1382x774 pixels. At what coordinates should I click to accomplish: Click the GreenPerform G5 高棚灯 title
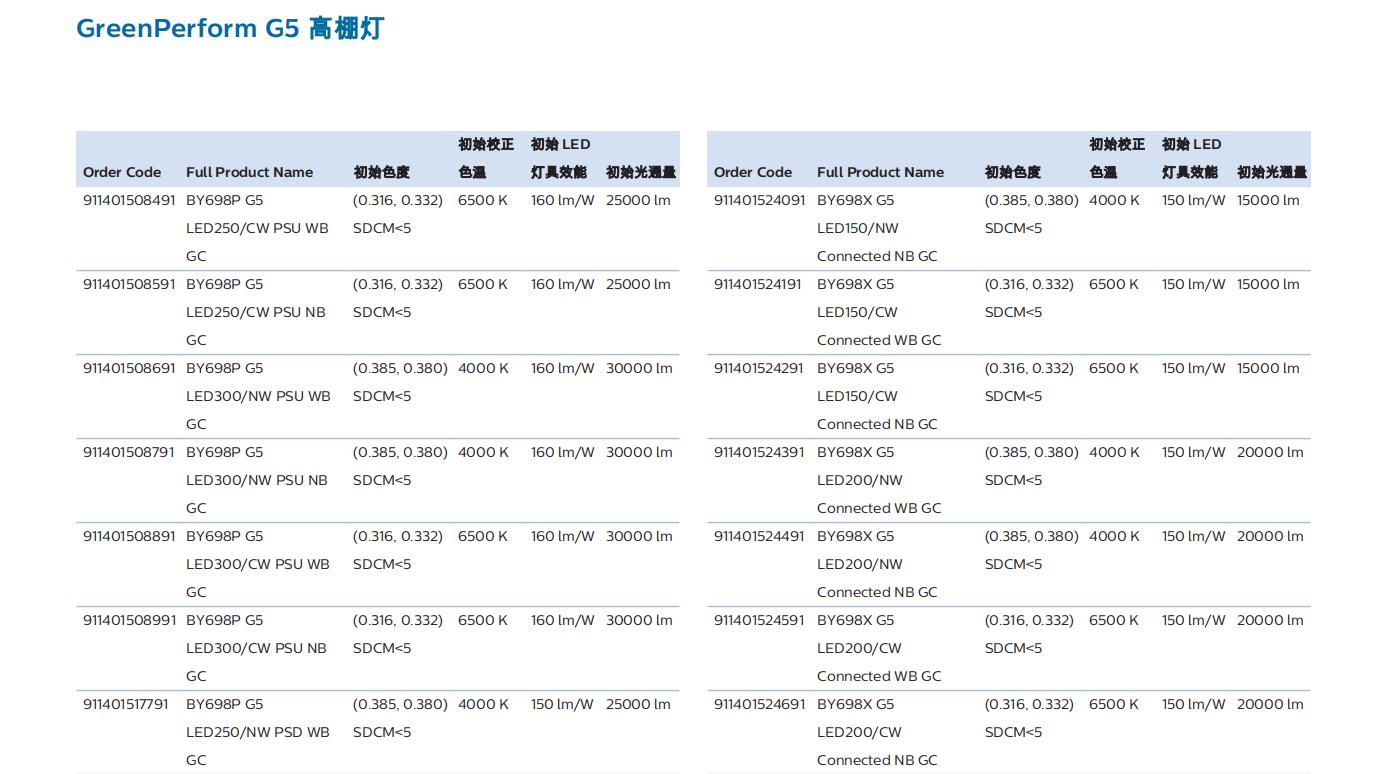click(230, 28)
